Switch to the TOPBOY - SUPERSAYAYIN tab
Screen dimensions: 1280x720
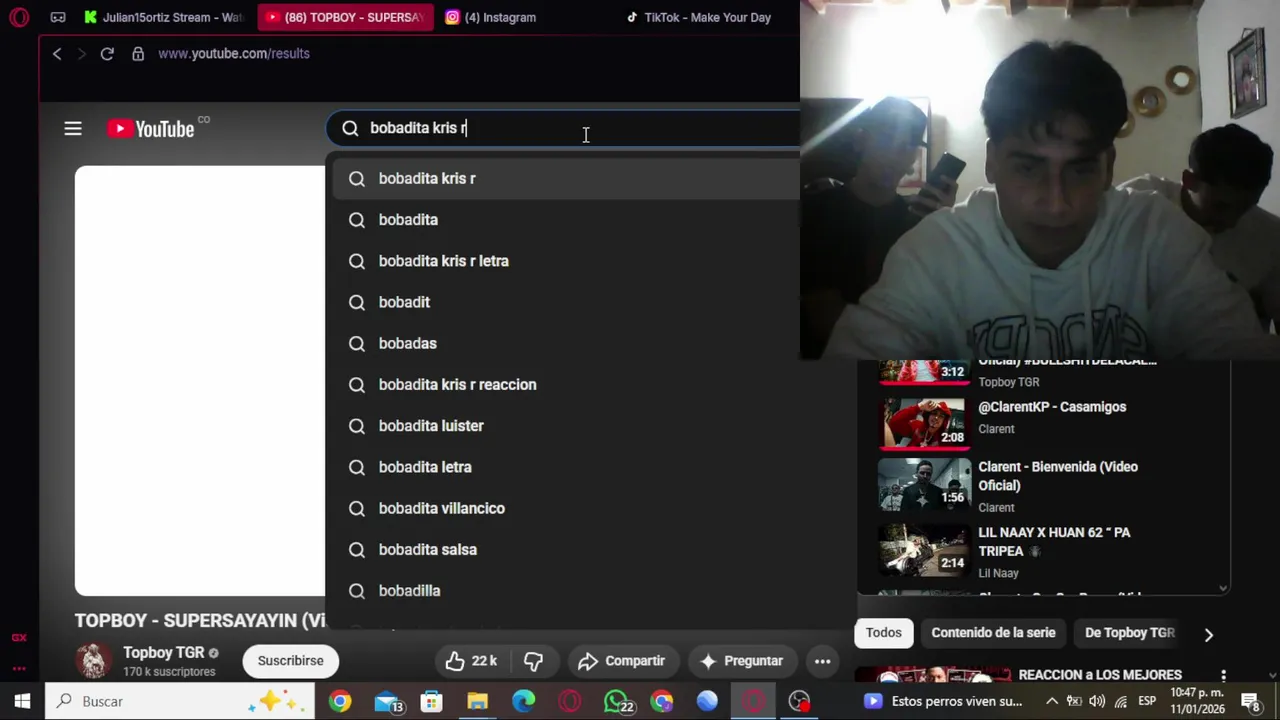(346, 17)
